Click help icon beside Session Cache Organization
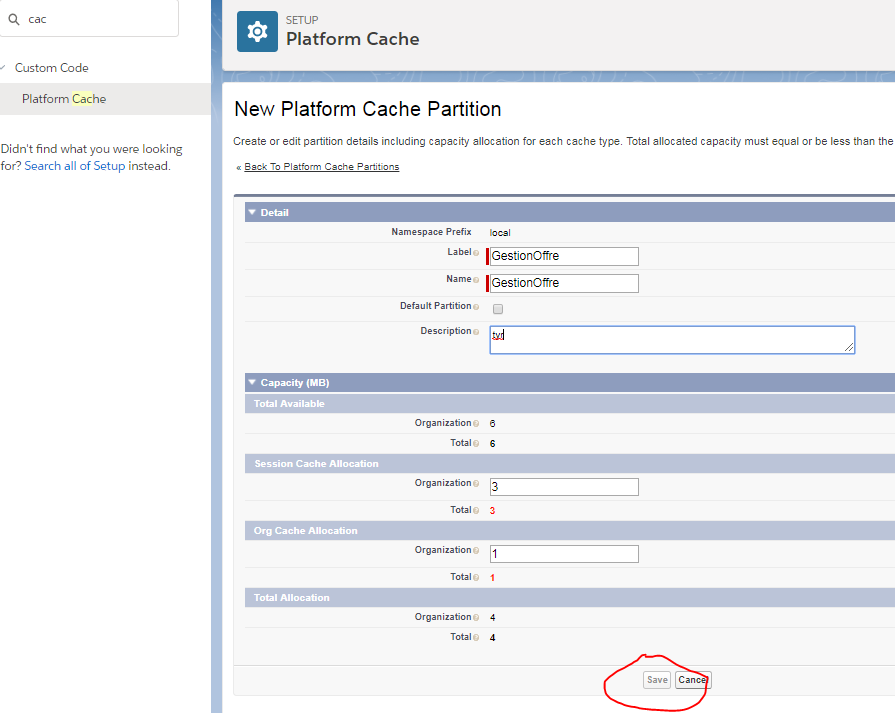The width and height of the screenshot is (895, 713). click(x=476, y=484)
